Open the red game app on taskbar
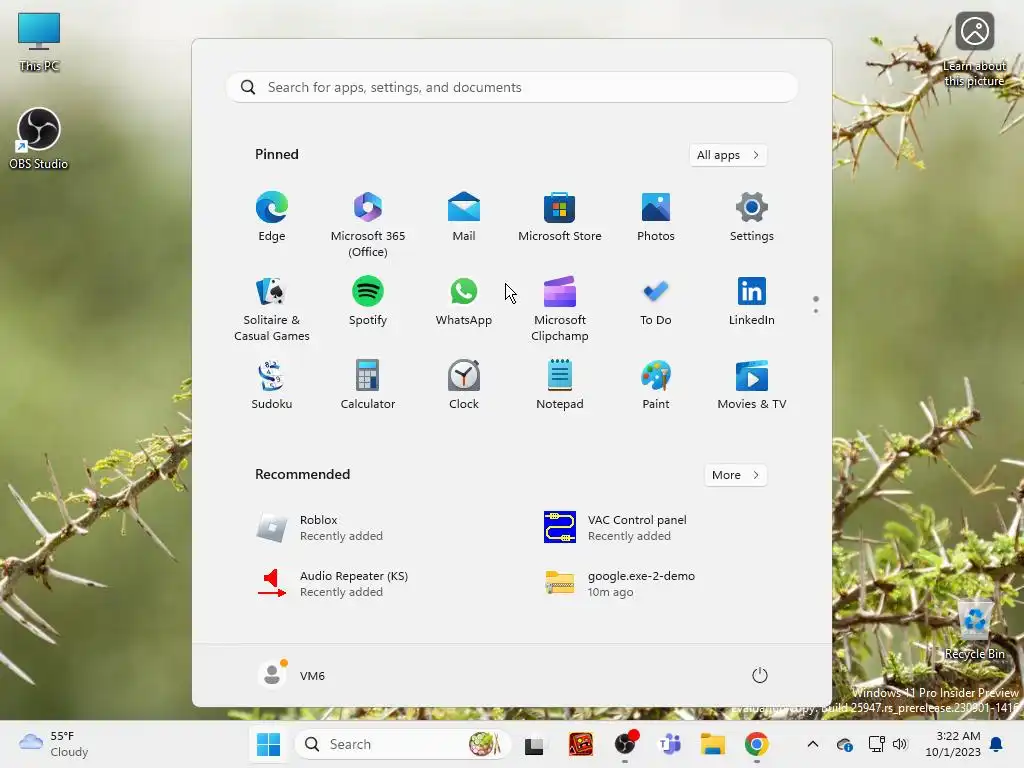The height and width of the screenshot is (768, 1024). [x=581, y=744]
